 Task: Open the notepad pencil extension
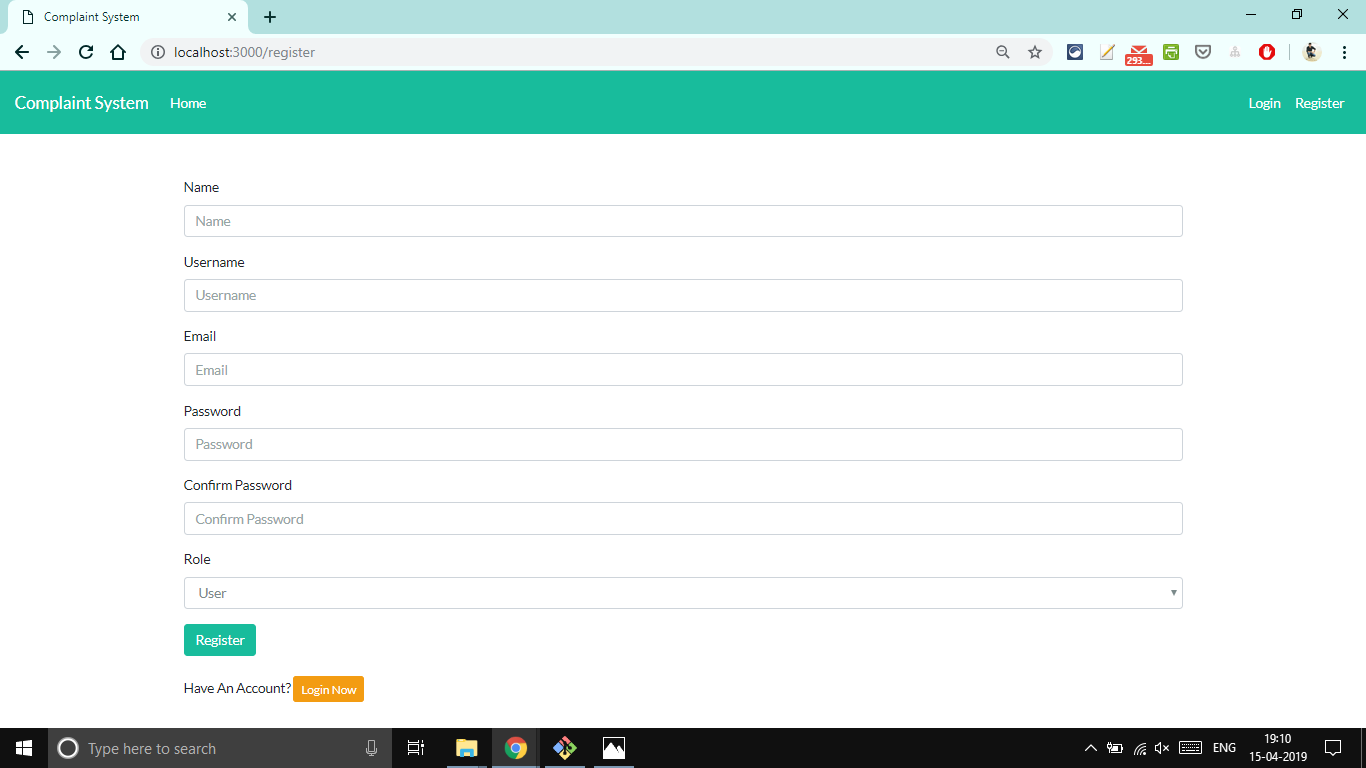click(1107, 52)
